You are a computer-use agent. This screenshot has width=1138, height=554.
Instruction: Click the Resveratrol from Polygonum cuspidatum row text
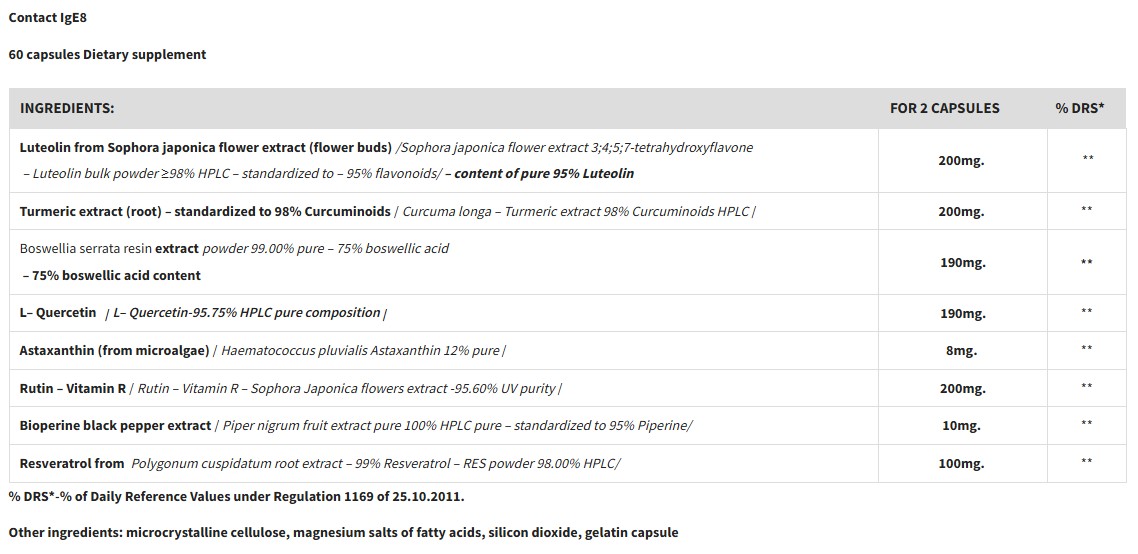[320, 463]
